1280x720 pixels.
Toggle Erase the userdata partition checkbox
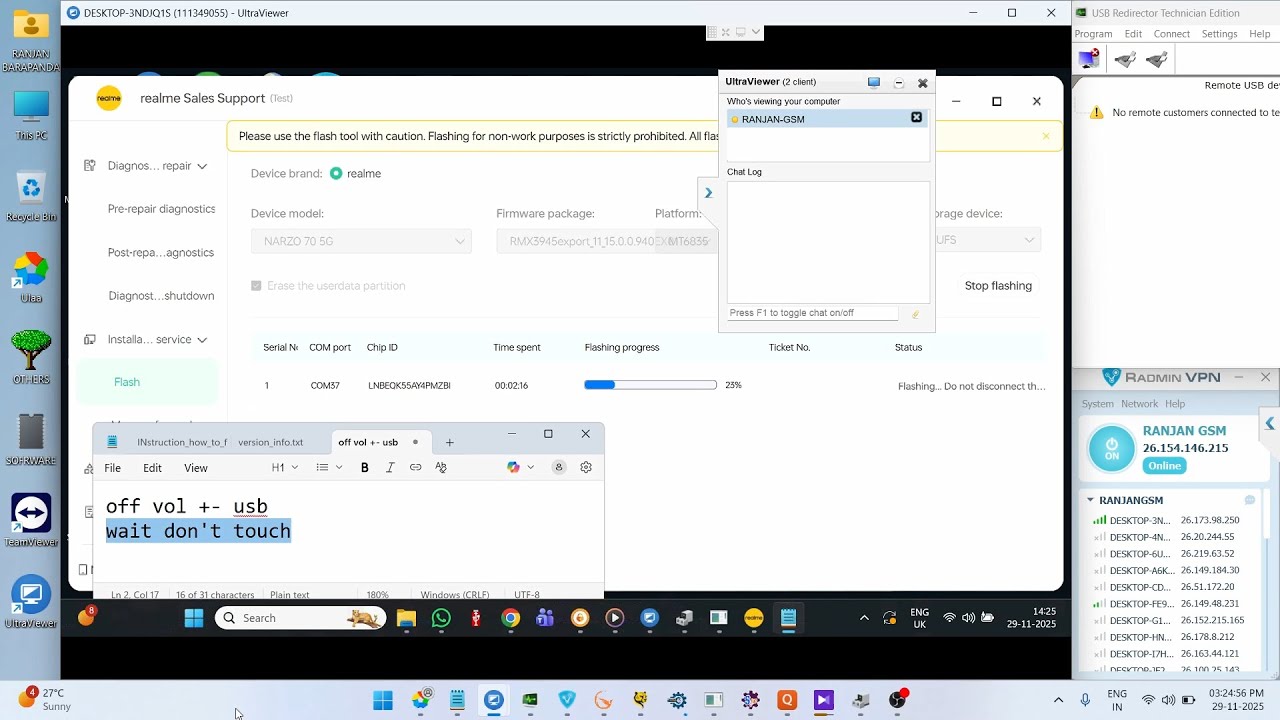(256, 286)
